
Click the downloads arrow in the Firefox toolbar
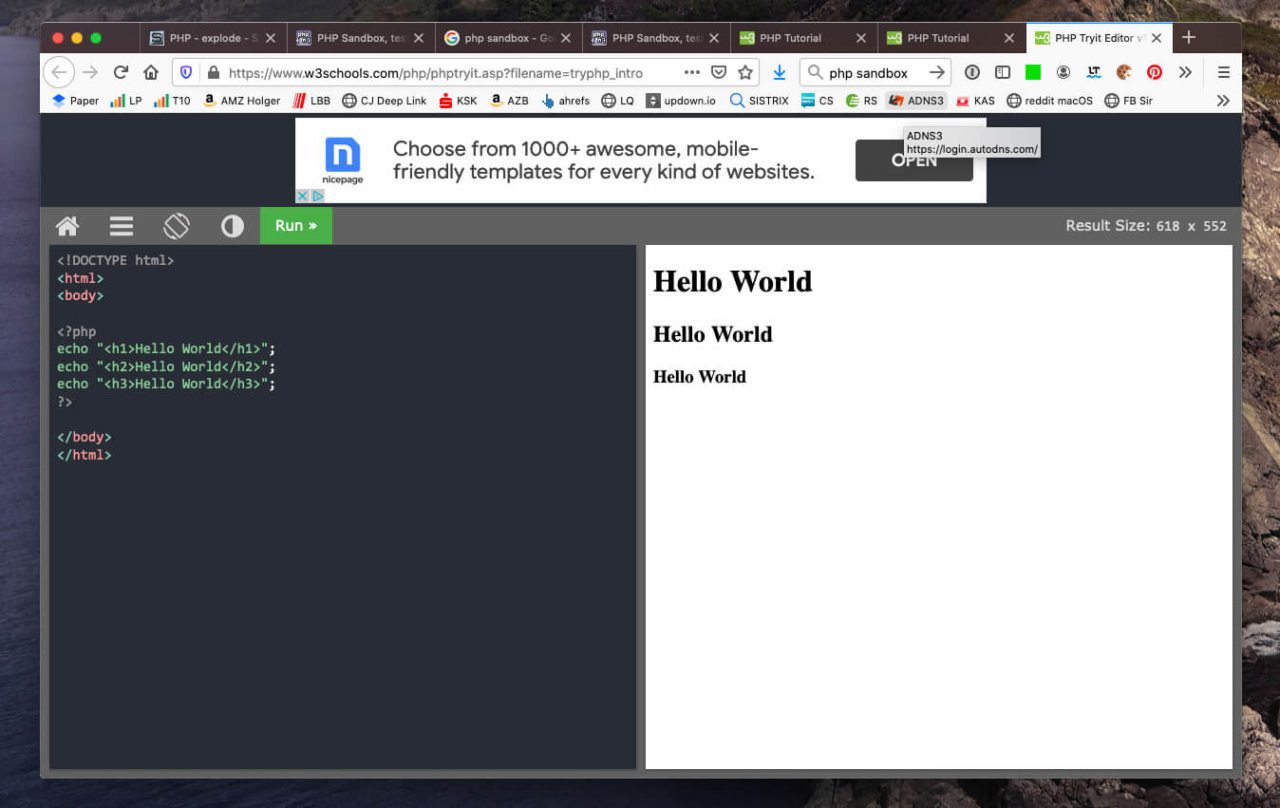tap(779, 72)
